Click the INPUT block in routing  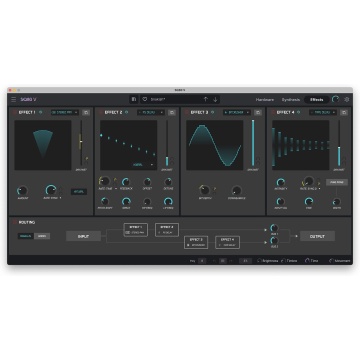(x=83, y=236)
